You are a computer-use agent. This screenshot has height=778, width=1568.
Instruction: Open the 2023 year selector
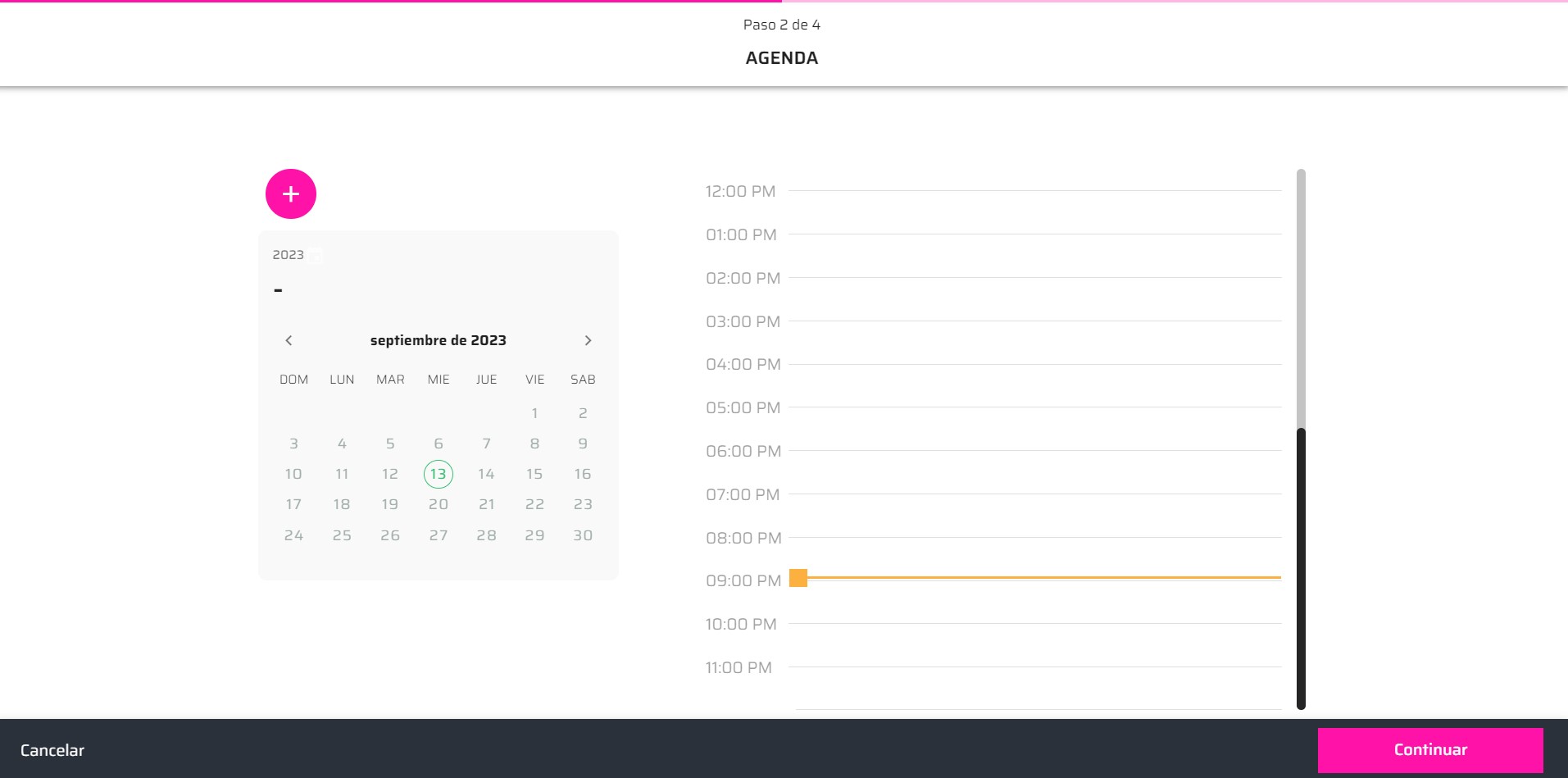click(289, 255)
